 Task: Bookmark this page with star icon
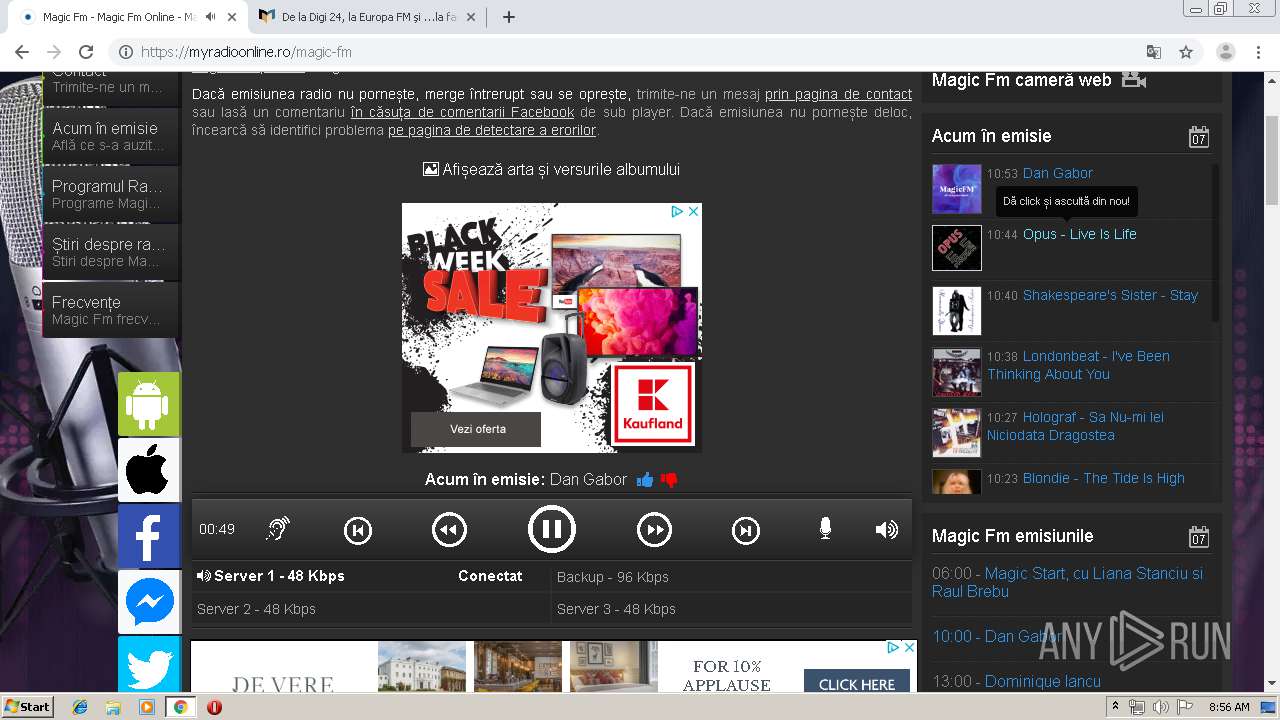click(x=1186, y=52)
